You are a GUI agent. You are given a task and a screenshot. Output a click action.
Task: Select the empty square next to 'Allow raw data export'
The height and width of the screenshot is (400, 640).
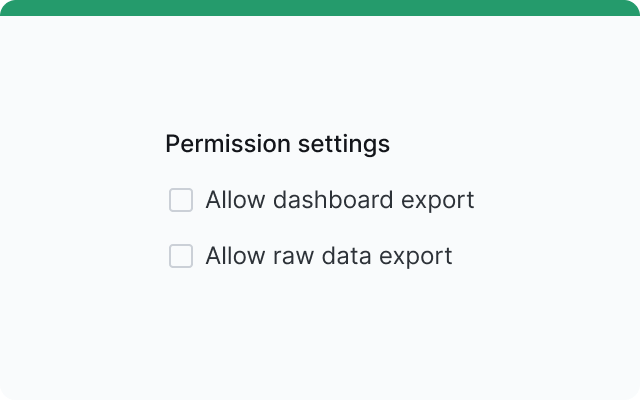coord(181,257)
